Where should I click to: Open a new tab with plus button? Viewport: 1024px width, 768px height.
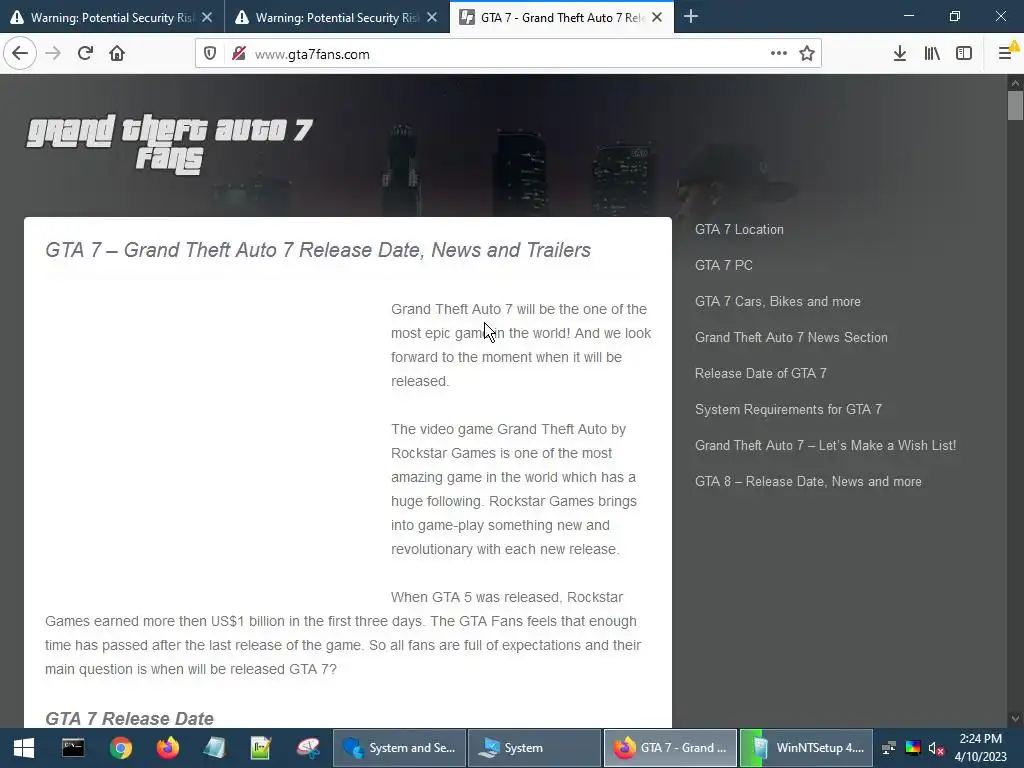click(690, 17)
